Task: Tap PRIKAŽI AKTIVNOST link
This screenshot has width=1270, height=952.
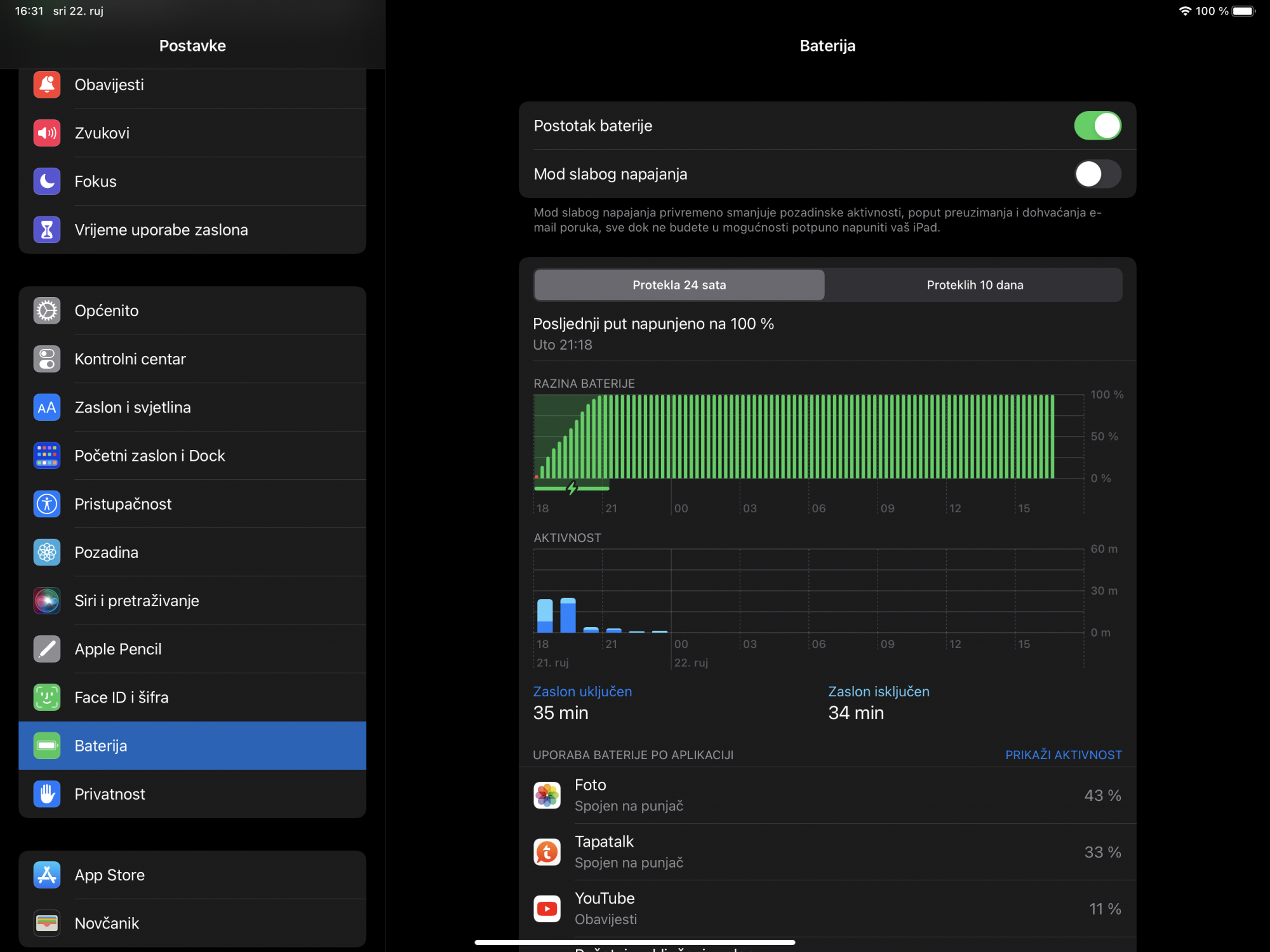Action: (1063, 755)
